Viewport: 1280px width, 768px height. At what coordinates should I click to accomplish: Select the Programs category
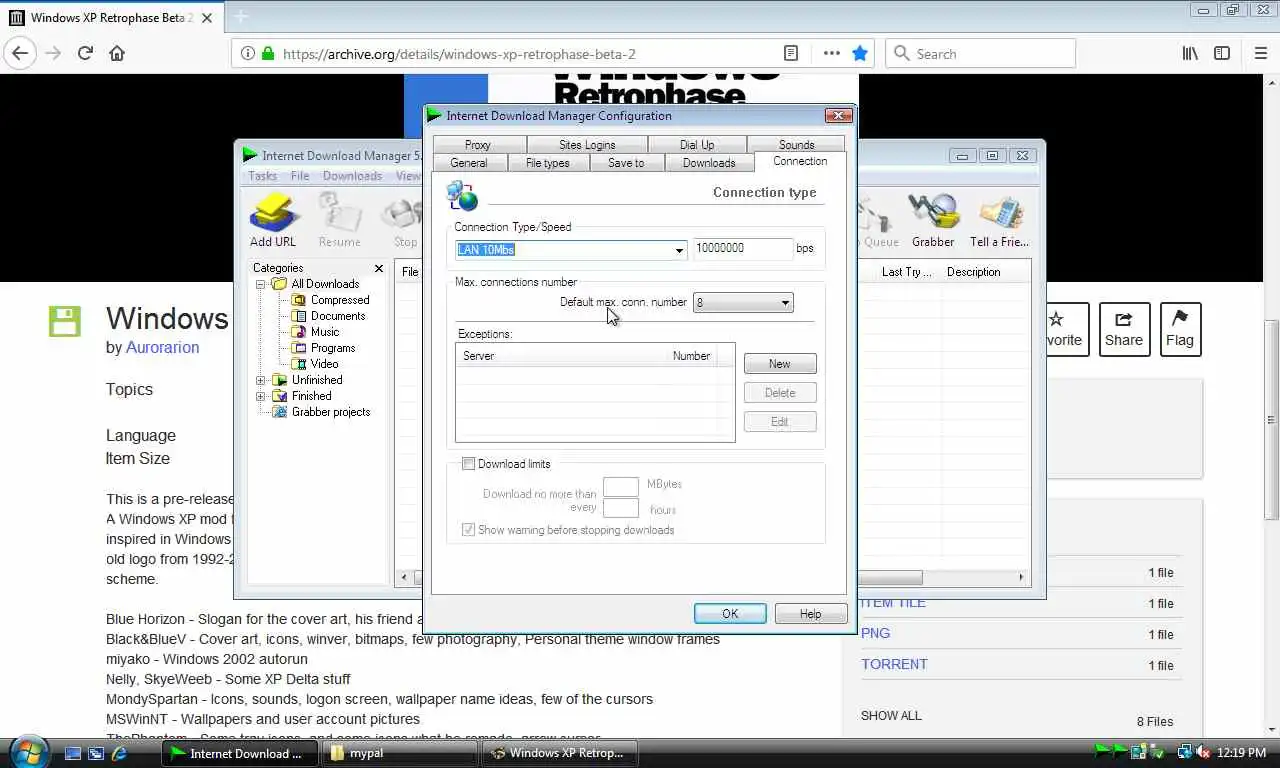(333, 348)
